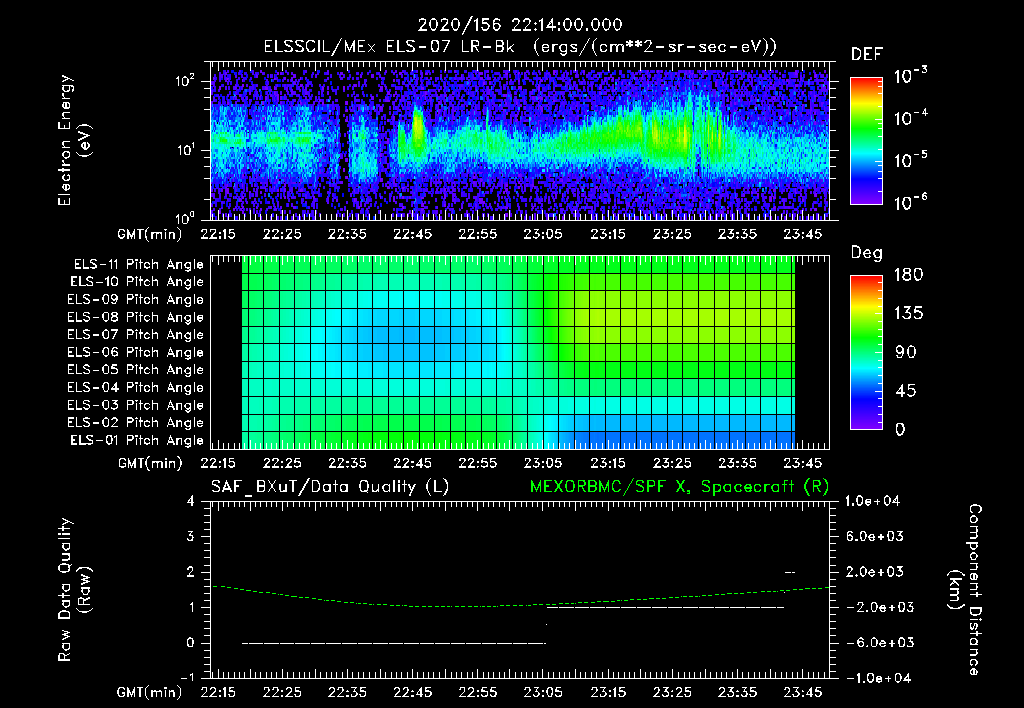Click the 4 tick on Raw Data Quality axis
Image resolution: width=1024 pixels, height=708 pixels.
tap(191, 502)
